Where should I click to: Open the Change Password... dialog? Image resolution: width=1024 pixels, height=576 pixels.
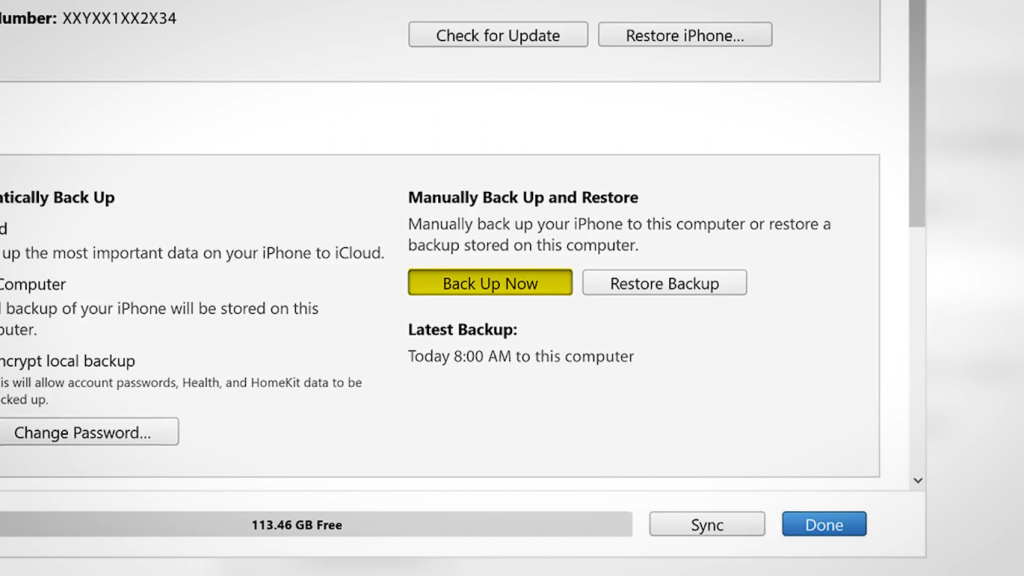pos(89,432)
